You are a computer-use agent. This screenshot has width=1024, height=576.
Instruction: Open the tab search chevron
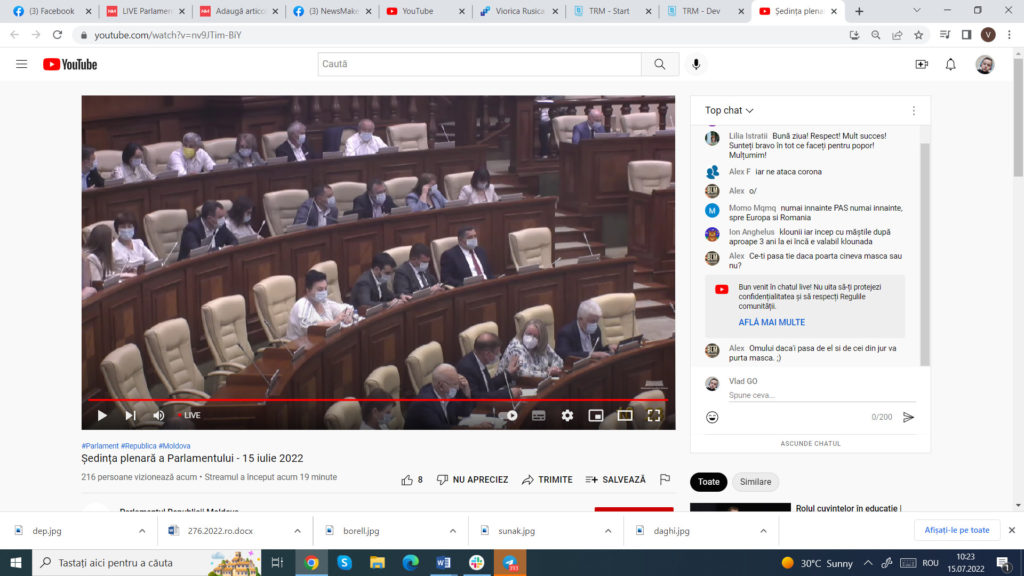click(x=917, y=11)
